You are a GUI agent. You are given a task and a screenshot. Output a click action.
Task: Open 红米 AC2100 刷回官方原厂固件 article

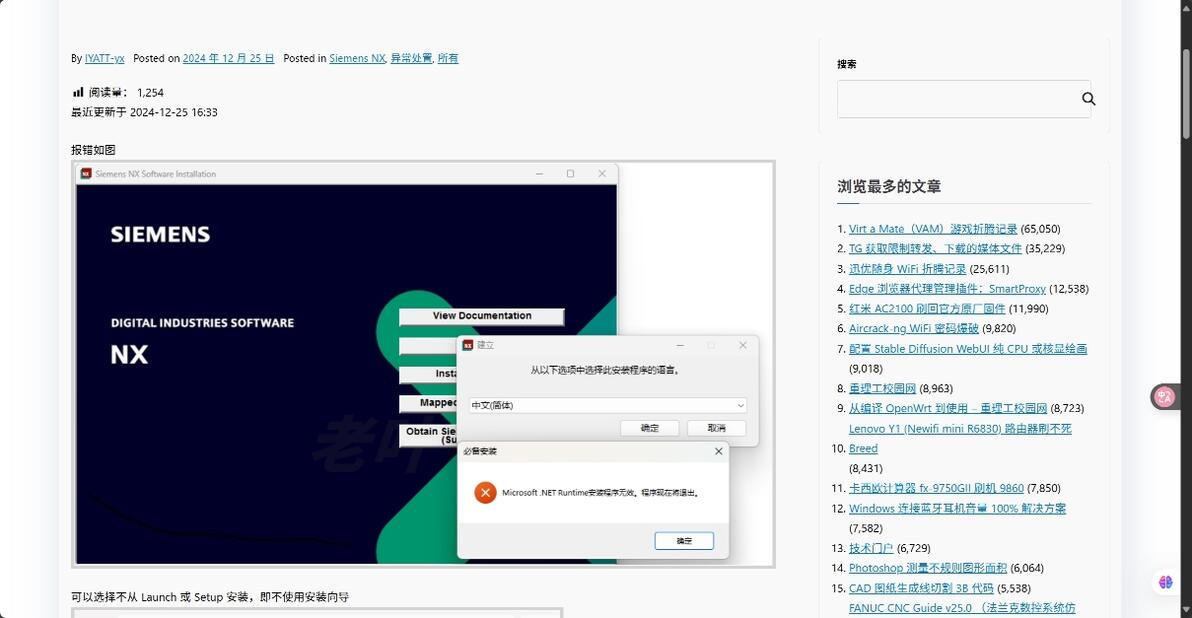(927, 309)
